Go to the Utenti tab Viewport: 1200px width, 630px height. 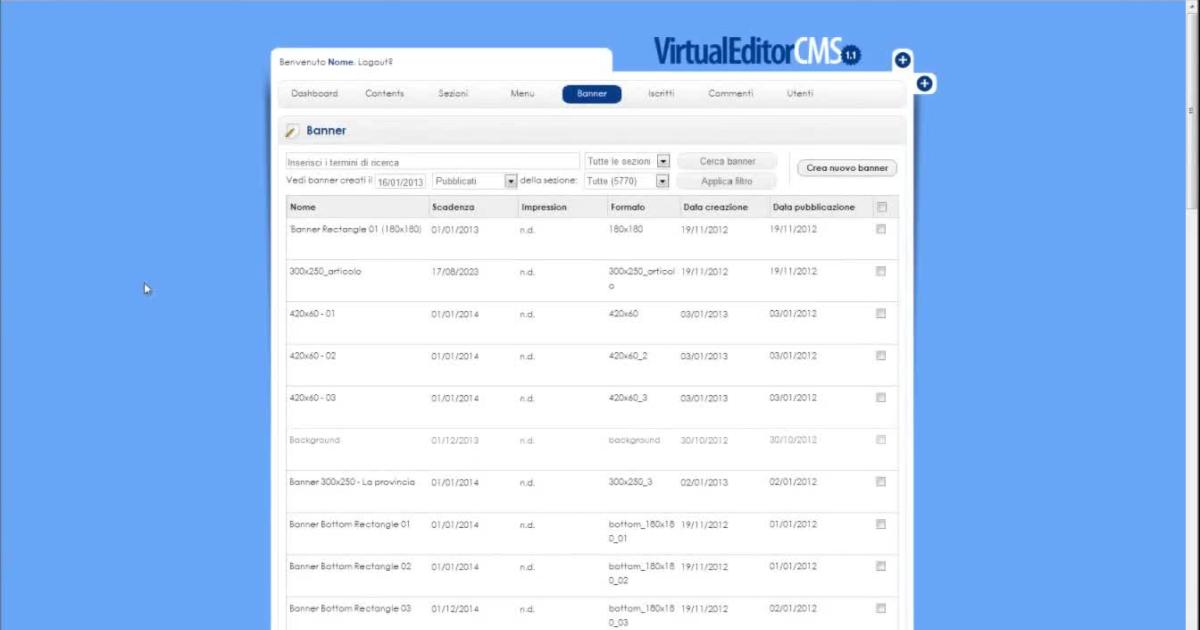click(x=799, y=94)
